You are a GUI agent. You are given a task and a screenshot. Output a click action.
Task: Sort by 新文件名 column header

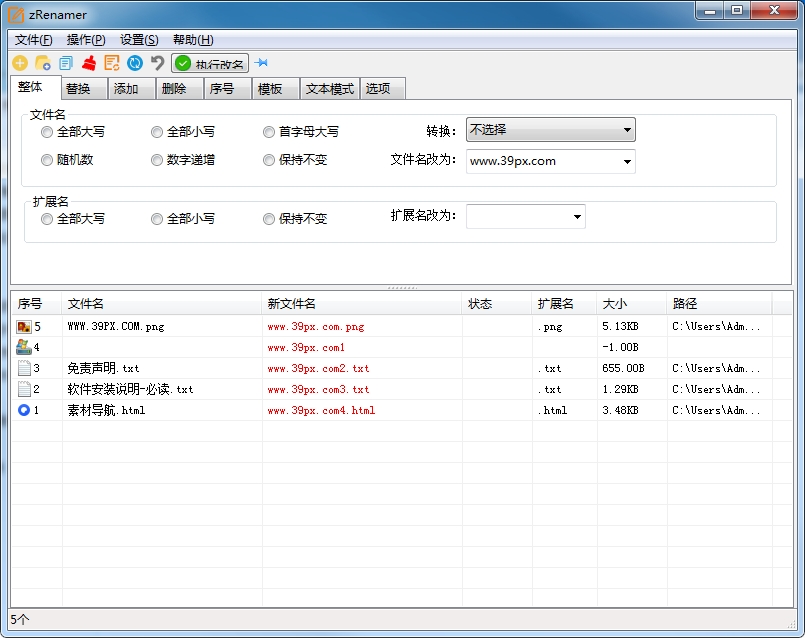click(x=362, y=304)
